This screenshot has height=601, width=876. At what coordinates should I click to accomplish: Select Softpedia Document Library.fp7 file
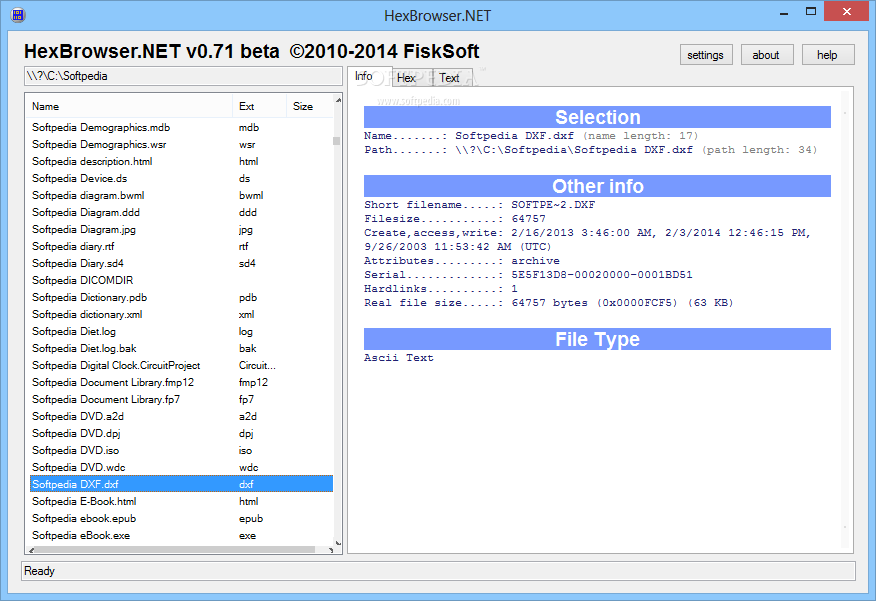(x=181, y=399)
